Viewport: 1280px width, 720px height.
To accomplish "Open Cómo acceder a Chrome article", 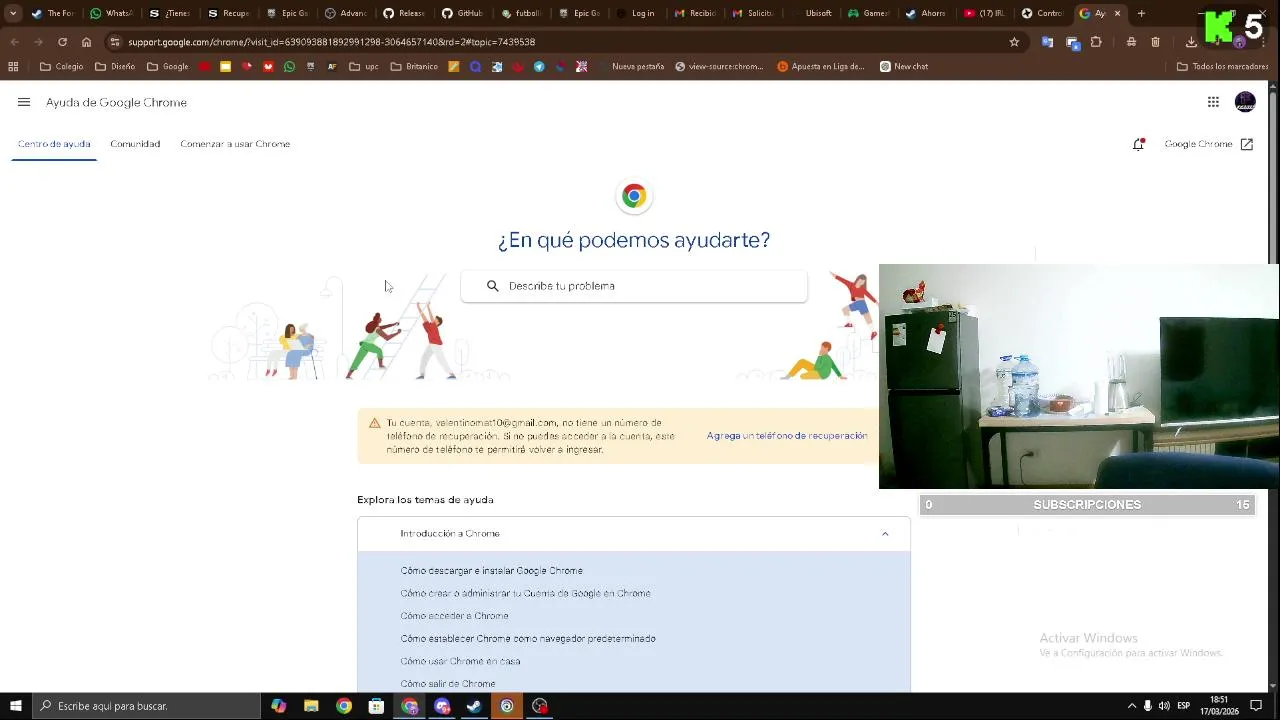I will 454,616.
